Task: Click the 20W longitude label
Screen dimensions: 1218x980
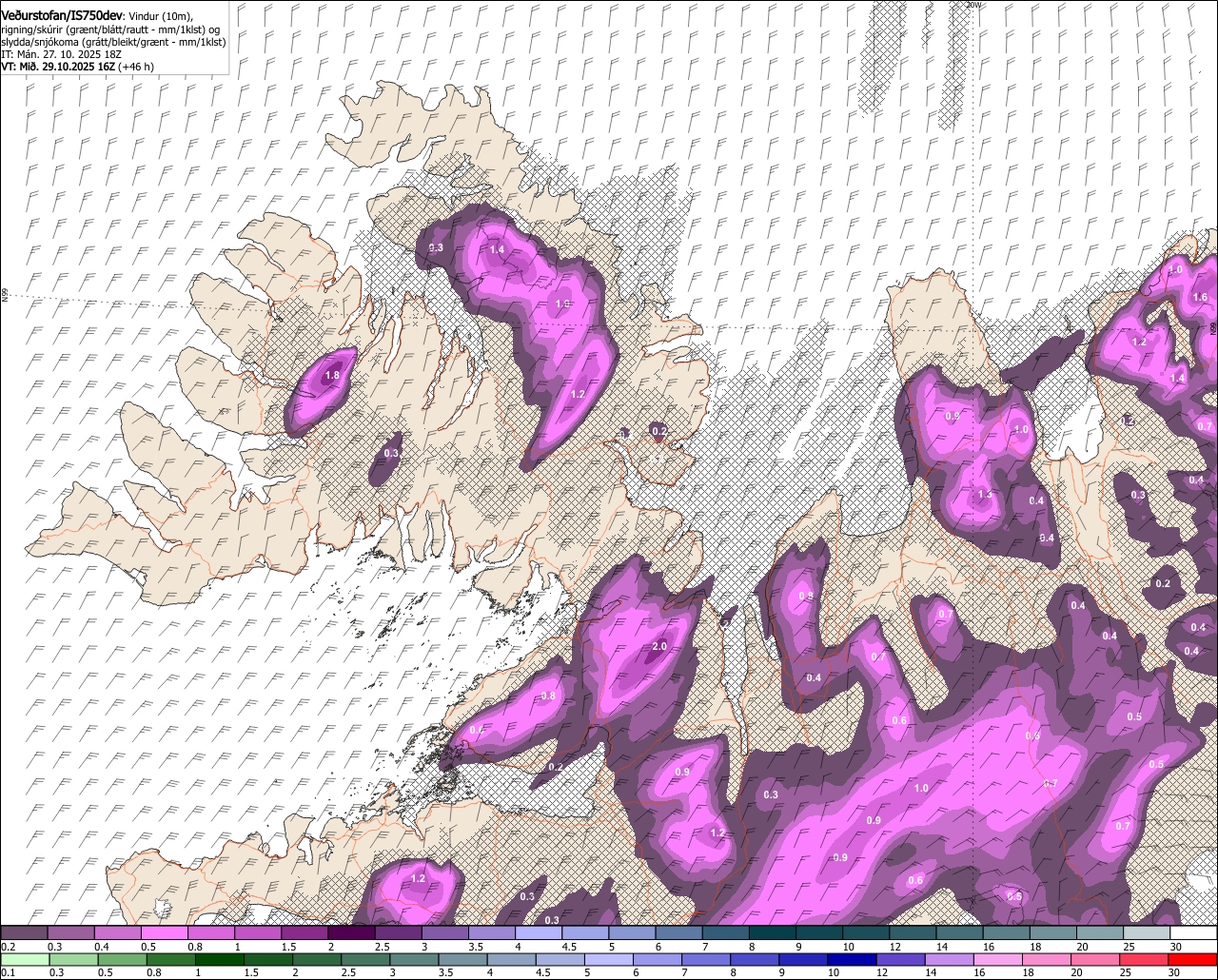Action: [x=972, y=5]
